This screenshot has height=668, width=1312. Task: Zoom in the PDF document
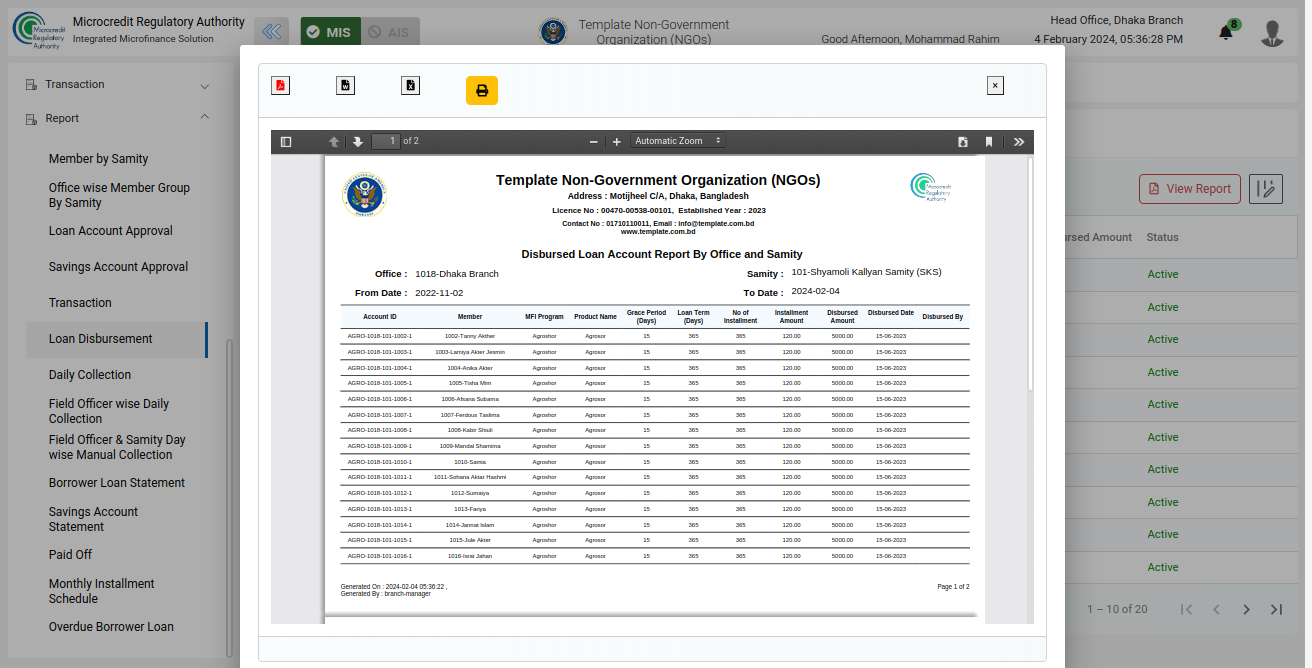point(617,142)
